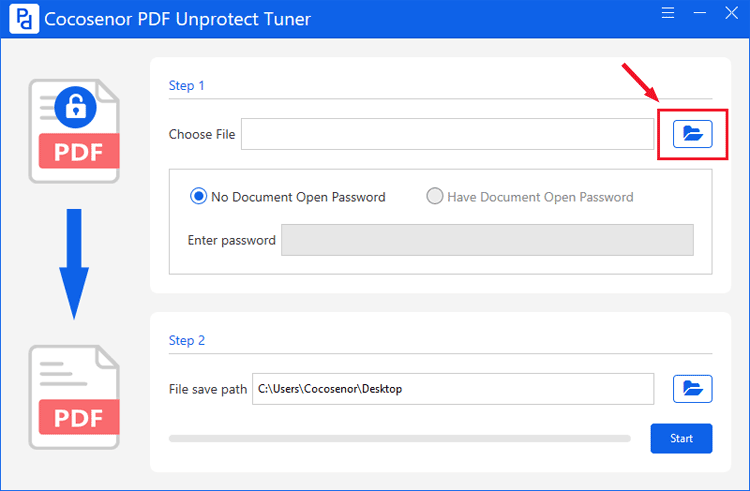Select Have Document Open Password option
The image size is (750, 491).
(529, 196)
